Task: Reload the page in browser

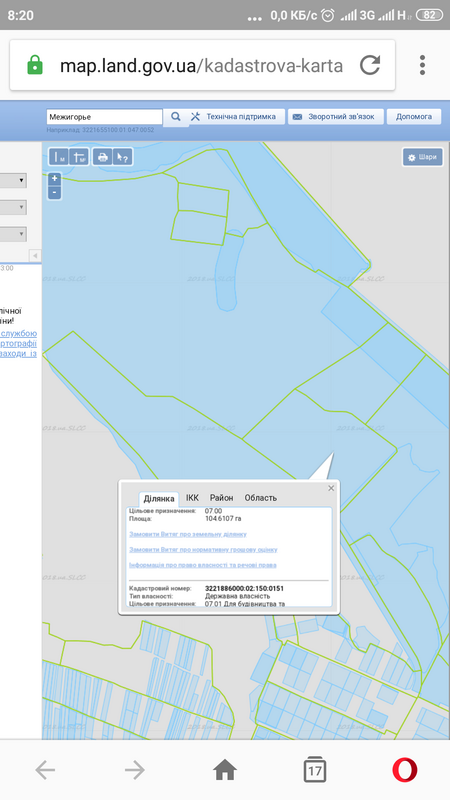Action: [370, 65]
